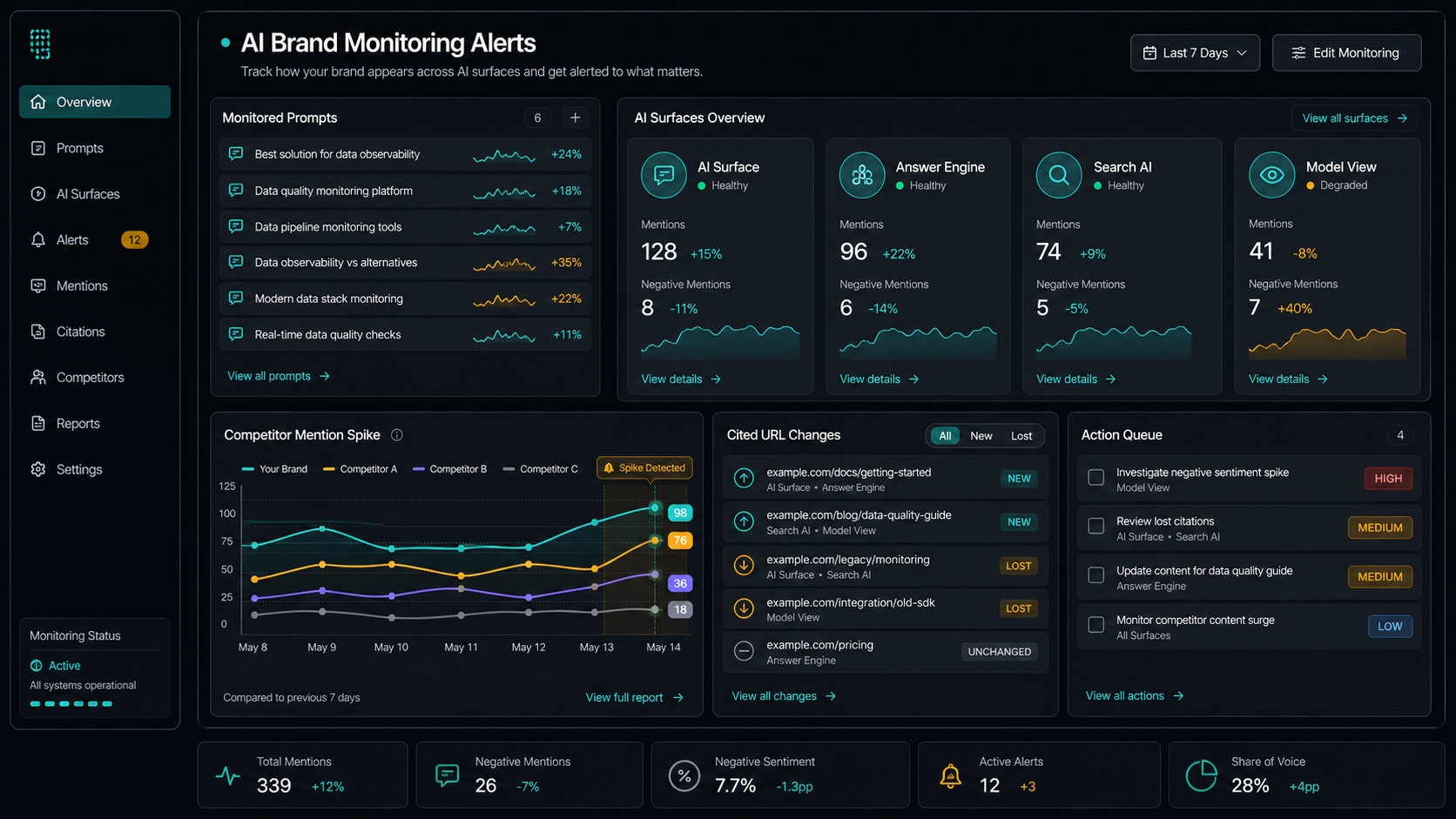Open Reports in the sidebar
Screen dimensions: 1456x819
point(95,424)
